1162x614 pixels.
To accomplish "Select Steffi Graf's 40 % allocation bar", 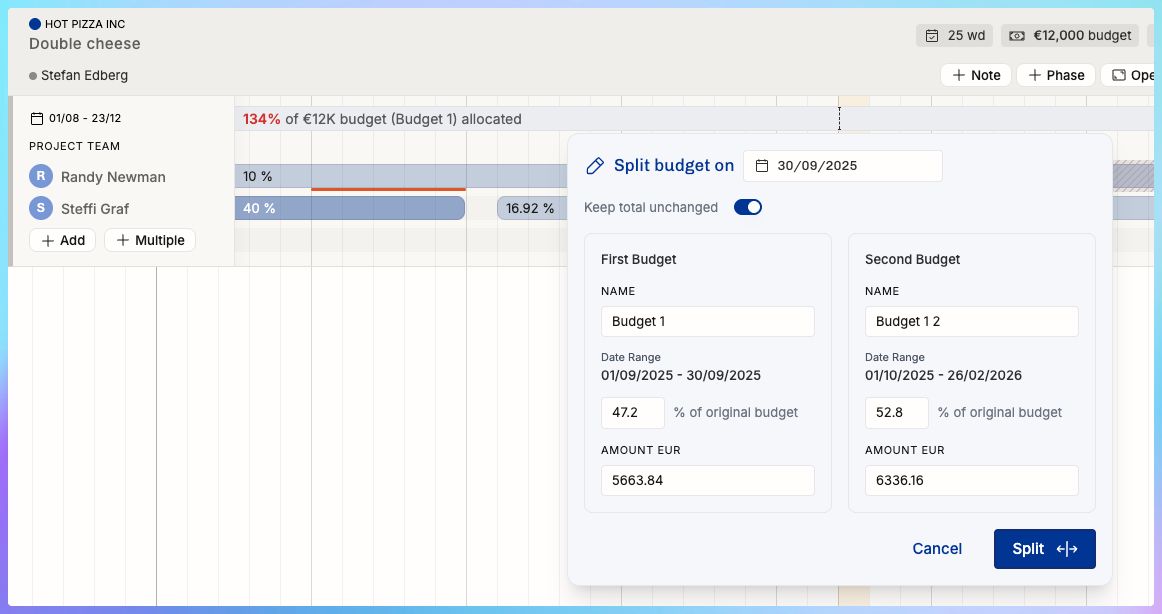I will pos(349,208).
